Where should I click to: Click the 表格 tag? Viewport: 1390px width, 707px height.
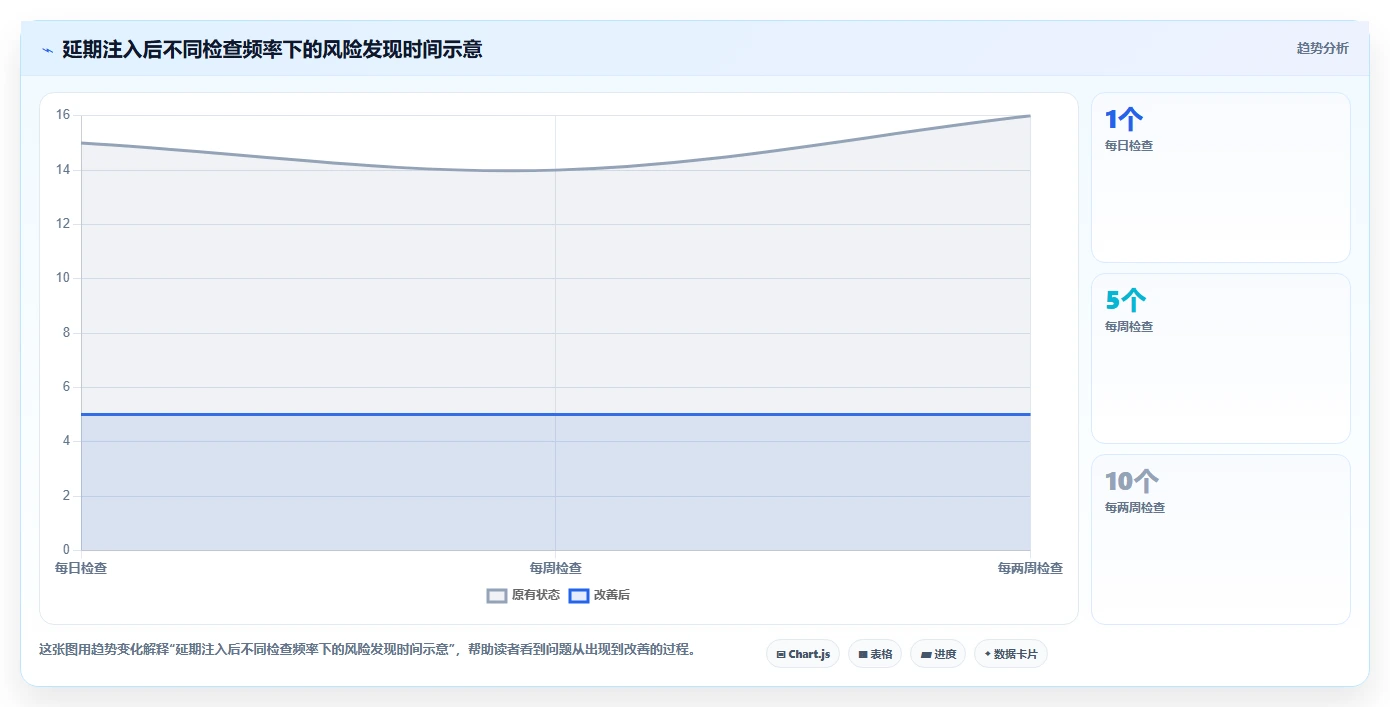pos(875,654)
